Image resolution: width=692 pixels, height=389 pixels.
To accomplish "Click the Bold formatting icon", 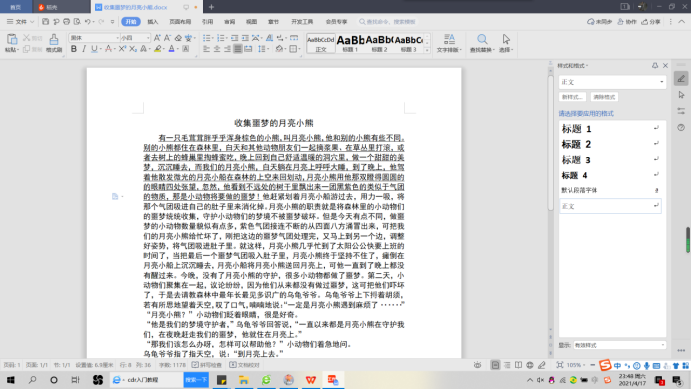I will point(74,49).
